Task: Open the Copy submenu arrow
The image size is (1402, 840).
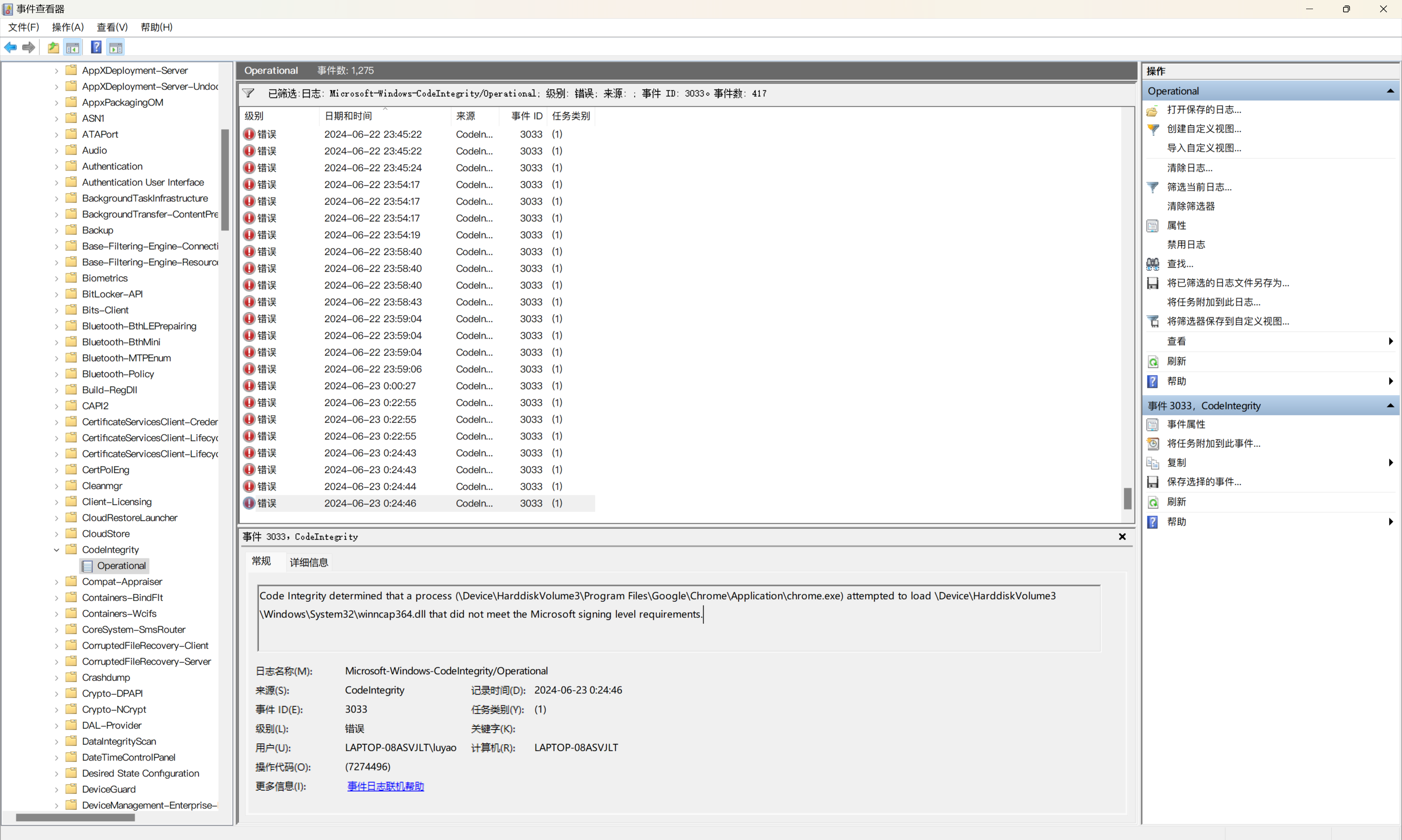Action: [1390, 463]
